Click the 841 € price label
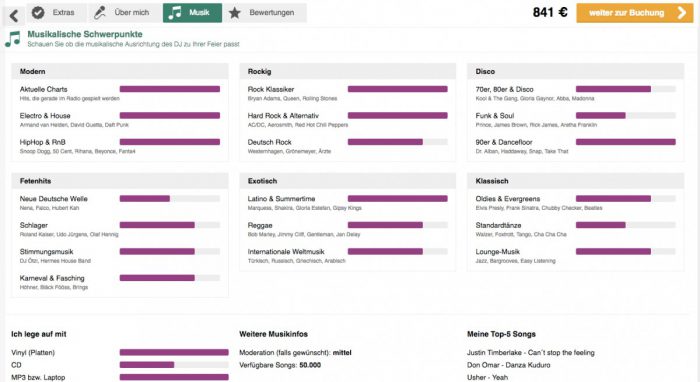Viewport: 700px width, 382px height. coord(550,12)
